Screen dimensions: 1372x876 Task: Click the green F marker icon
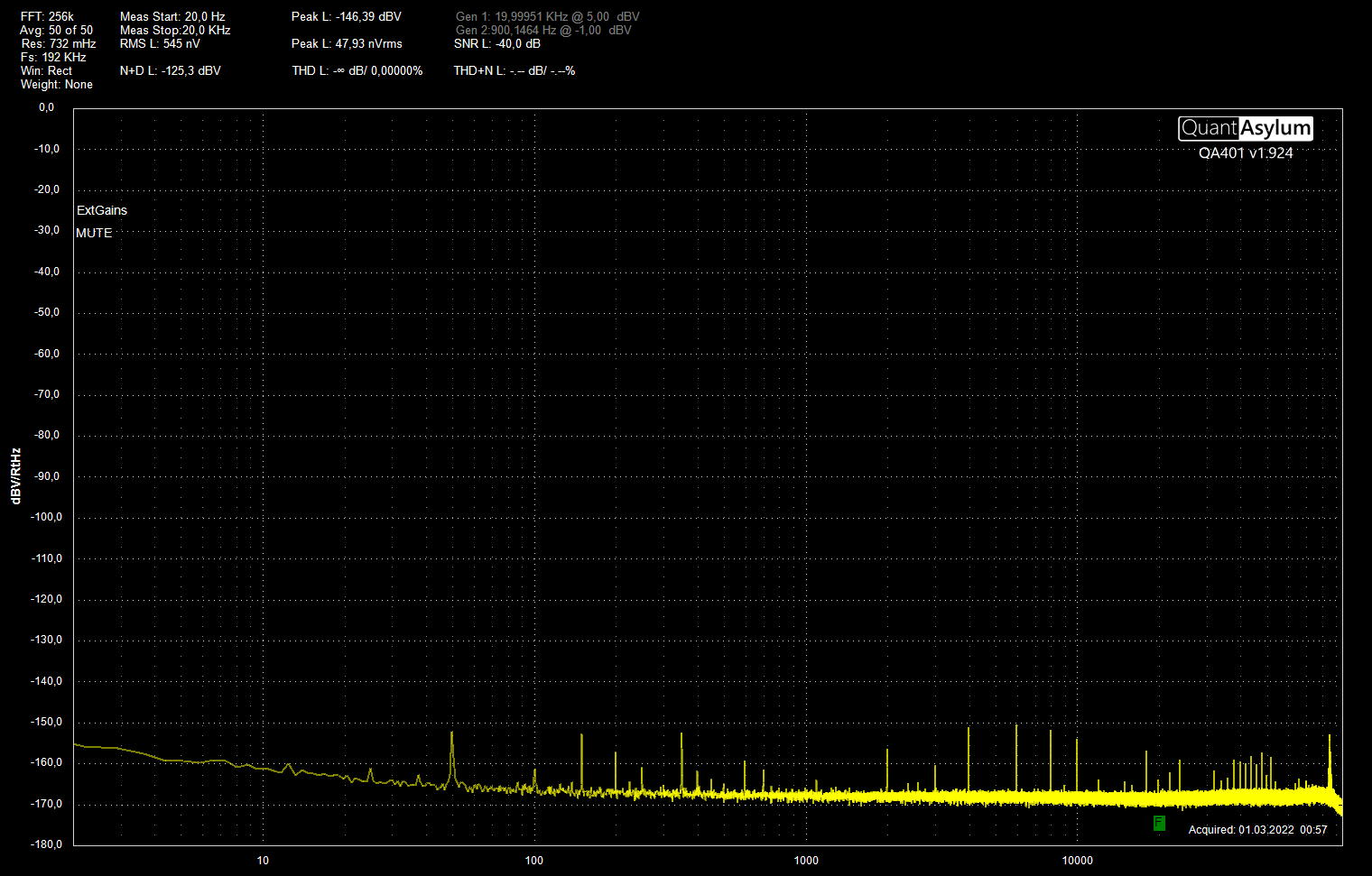point(1159,823)
